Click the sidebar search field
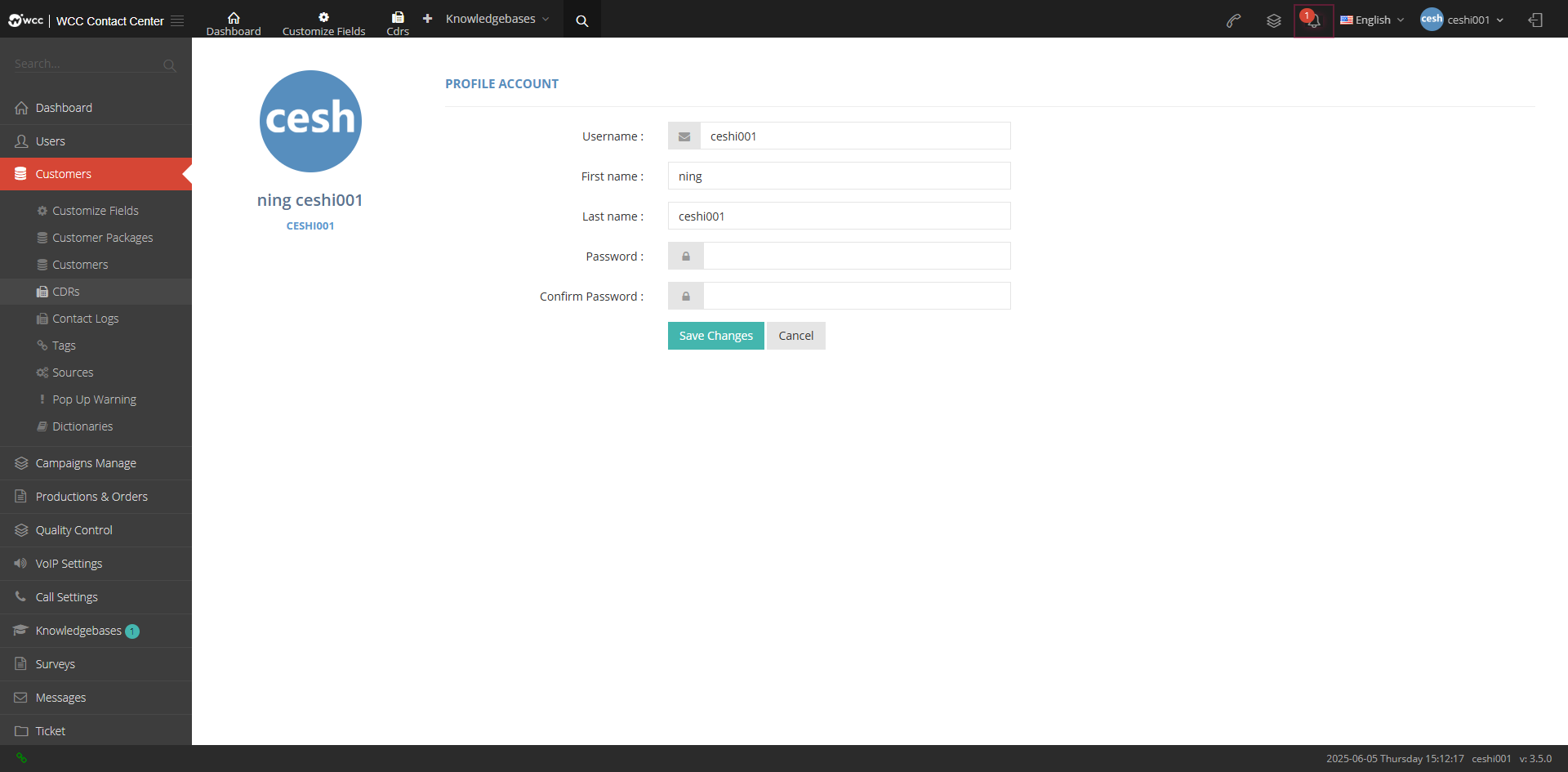Screen dimensions: 1568x772 [86, 64]
